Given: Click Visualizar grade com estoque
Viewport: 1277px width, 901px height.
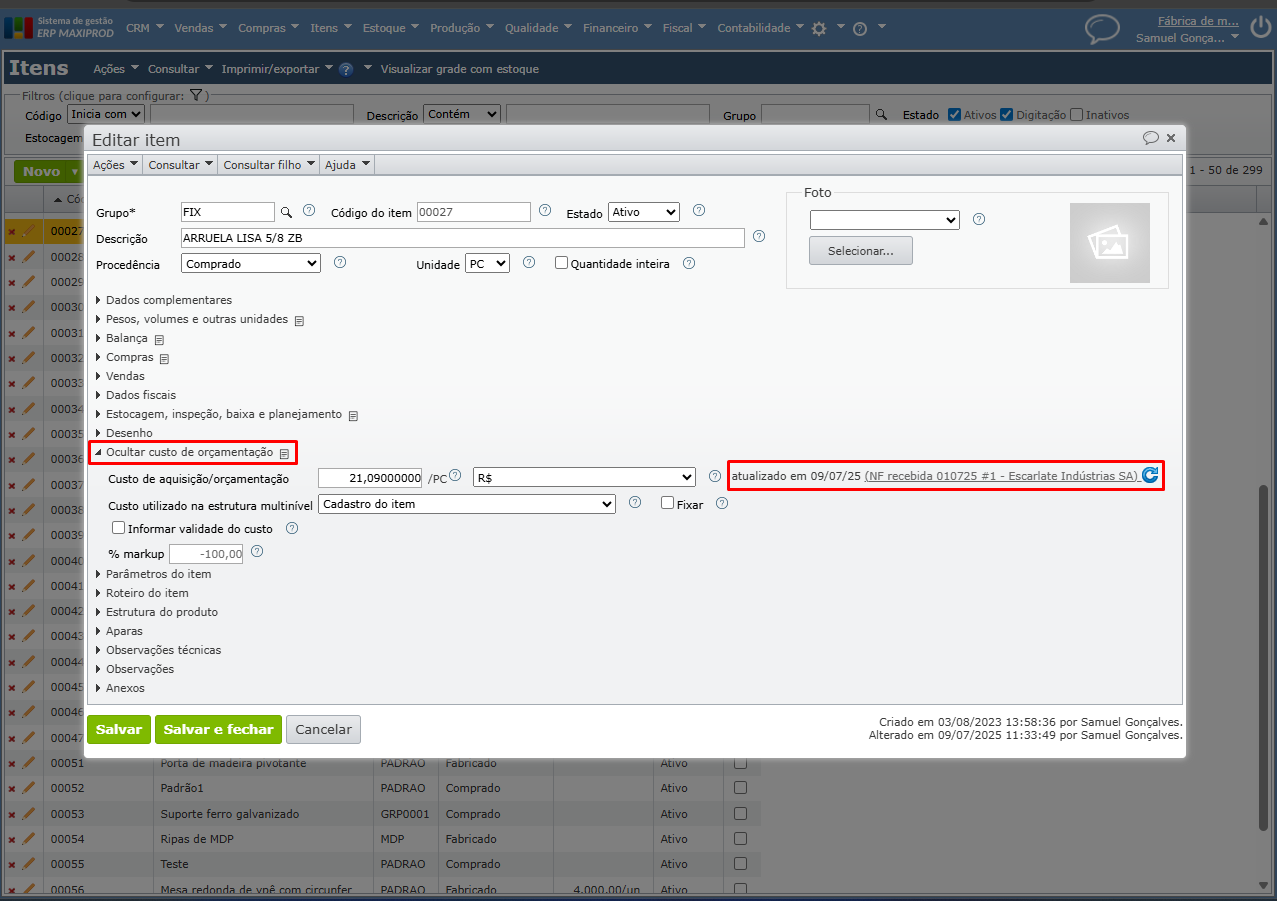Looking at the screenshot, I should [459, 69].
